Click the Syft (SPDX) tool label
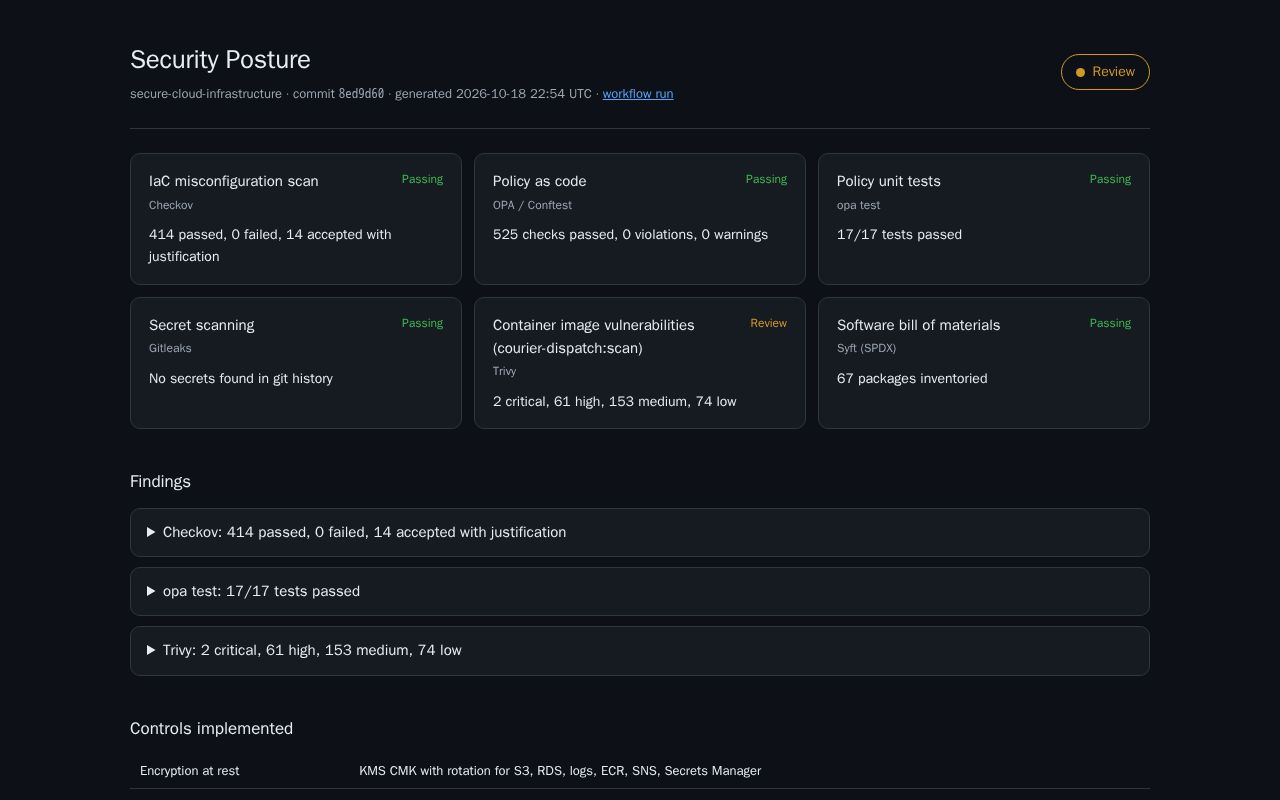 [x=867, y=348]
